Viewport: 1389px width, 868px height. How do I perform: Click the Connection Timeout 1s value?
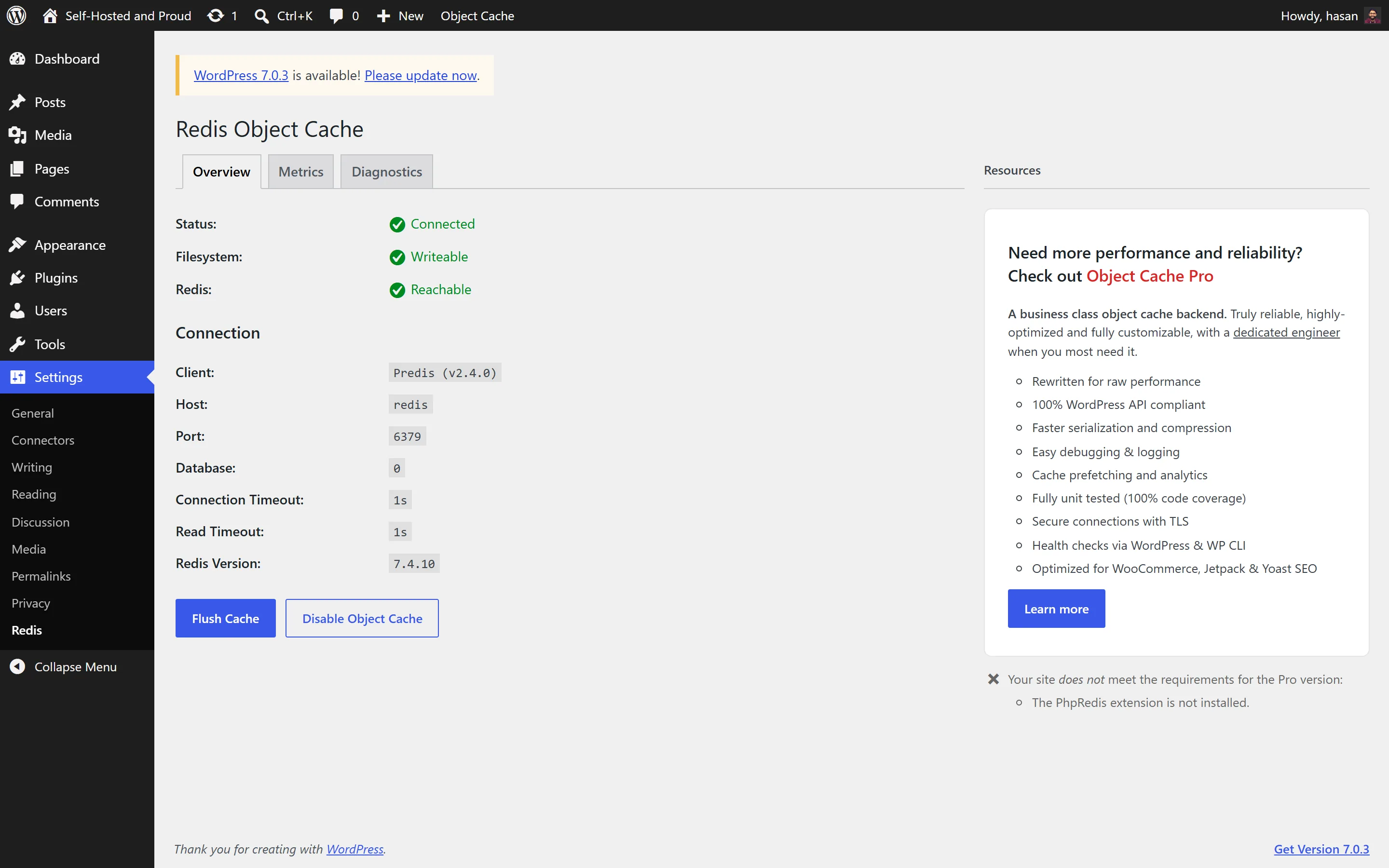(400, 500)
